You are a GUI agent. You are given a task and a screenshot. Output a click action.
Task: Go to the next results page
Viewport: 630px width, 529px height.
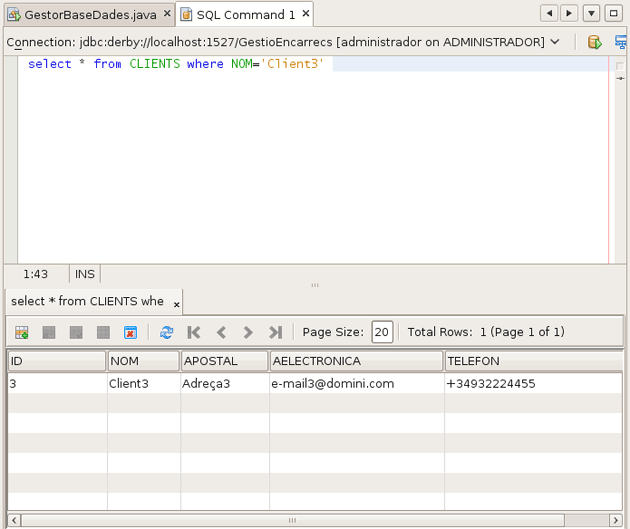[x=248, y=332]
